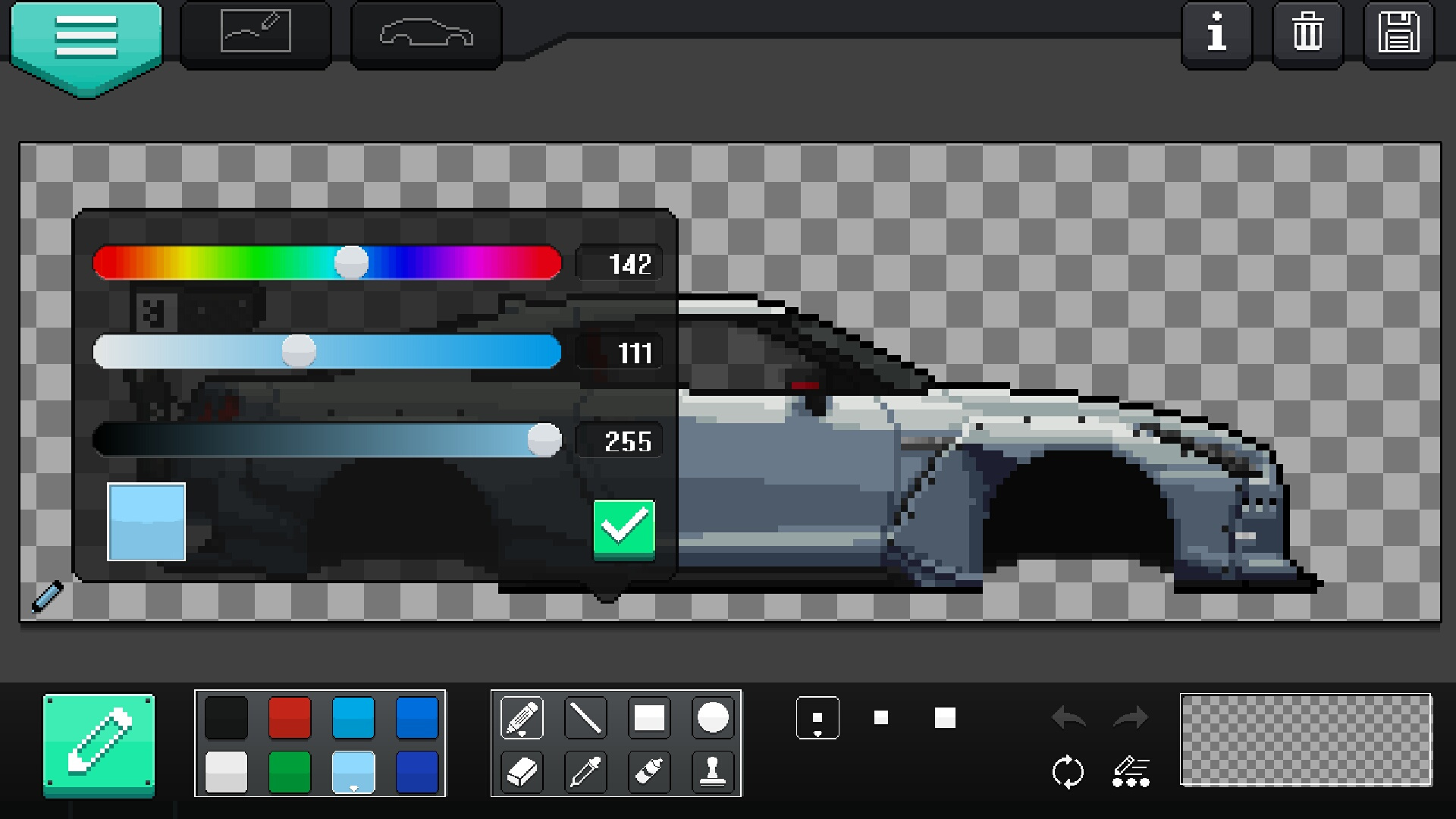Confirm the color with green checkmark
This screenshot has width=1456, height=819.
click(x=624, y=529)
